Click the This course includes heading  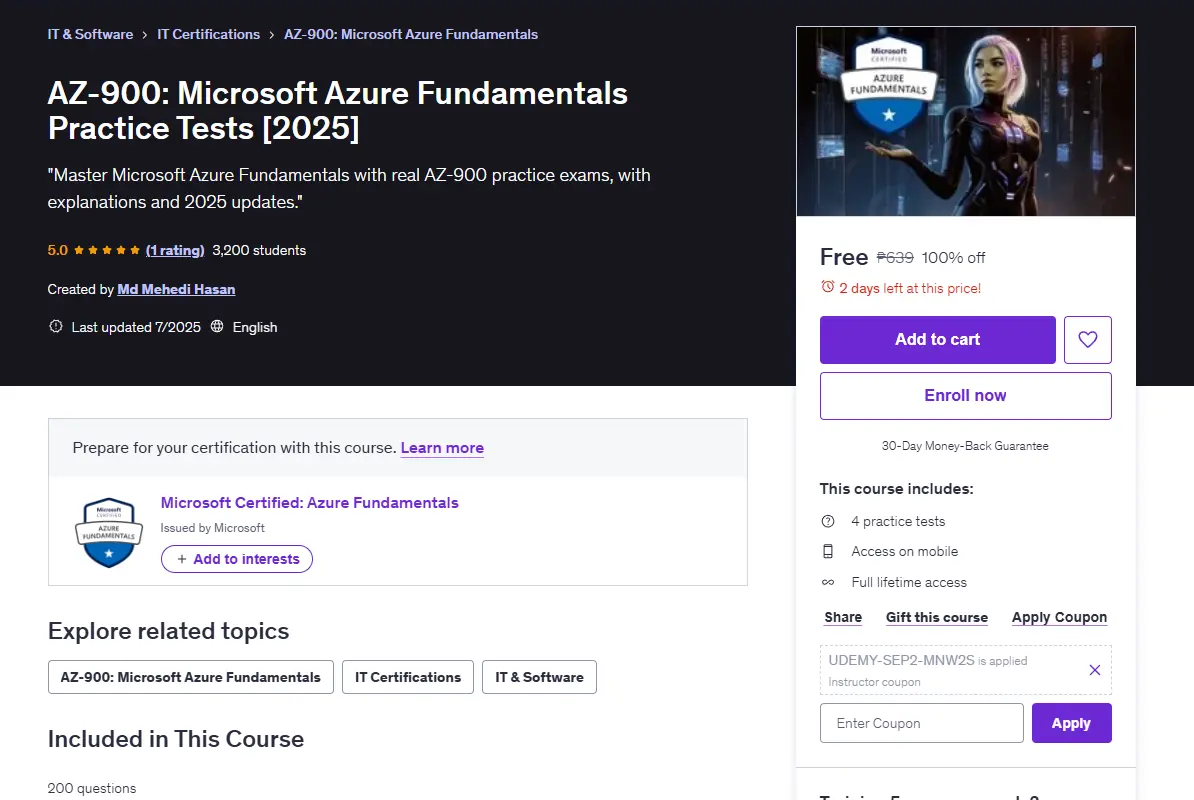click(896, 489)
